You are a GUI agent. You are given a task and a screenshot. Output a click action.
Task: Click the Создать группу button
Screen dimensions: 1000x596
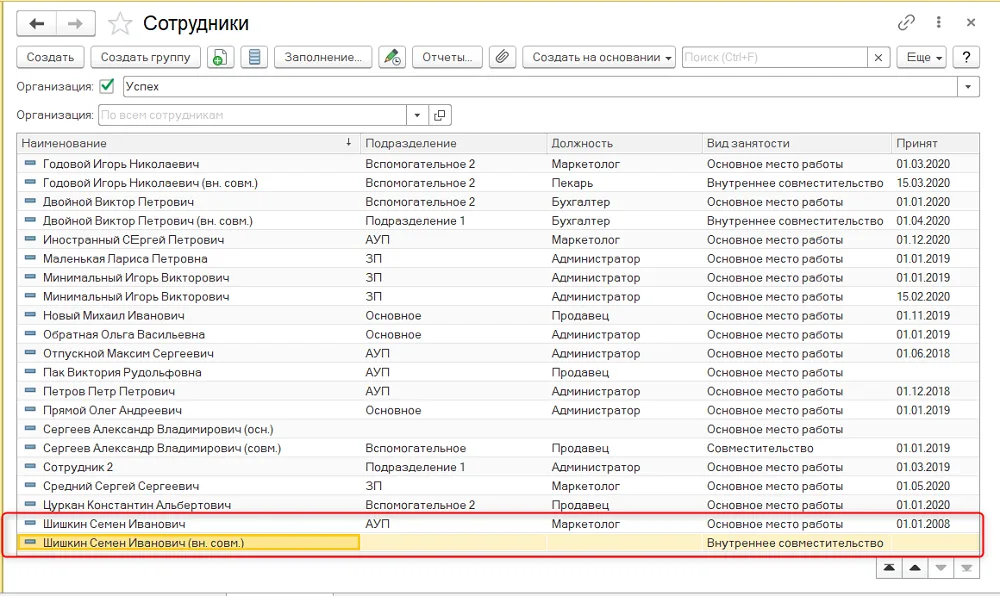145,57
